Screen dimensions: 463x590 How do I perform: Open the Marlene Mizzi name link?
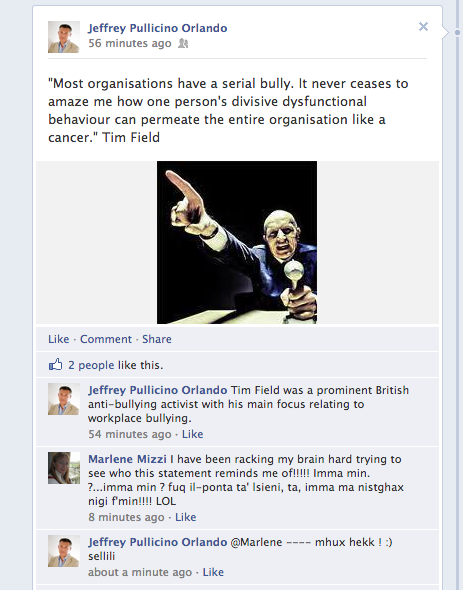pos(127,459)
